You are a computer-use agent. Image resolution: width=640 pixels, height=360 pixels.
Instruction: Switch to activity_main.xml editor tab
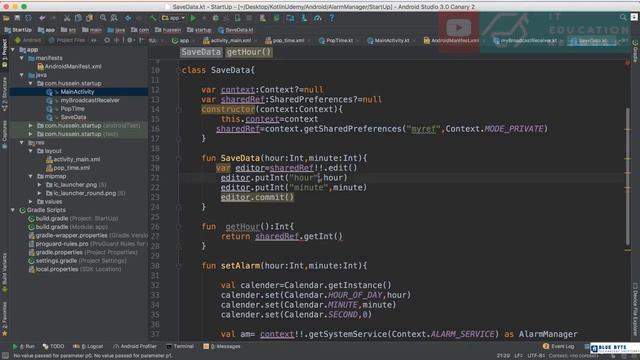pos(227,40)
